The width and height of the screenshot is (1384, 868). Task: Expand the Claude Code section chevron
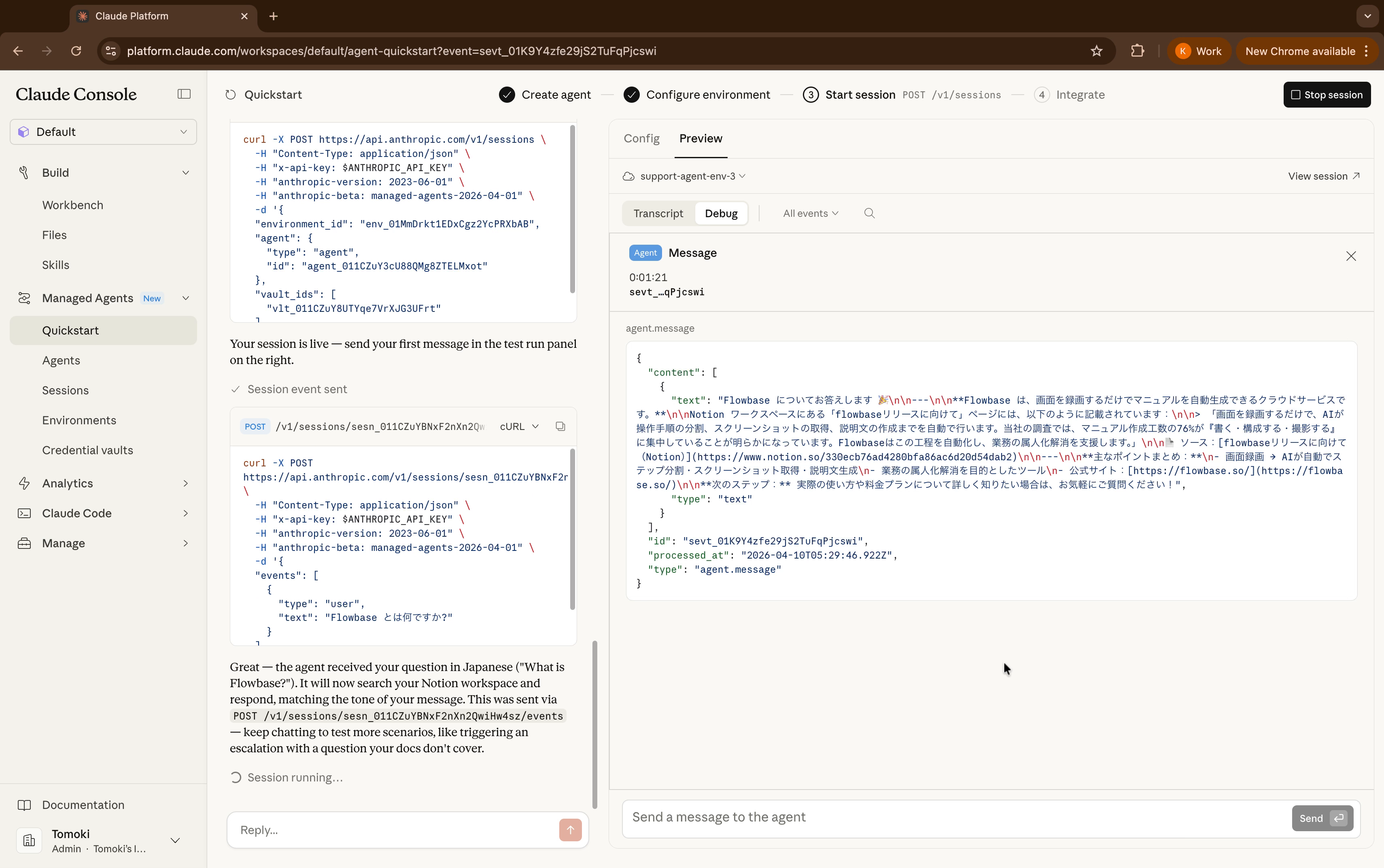coord(185,513)
